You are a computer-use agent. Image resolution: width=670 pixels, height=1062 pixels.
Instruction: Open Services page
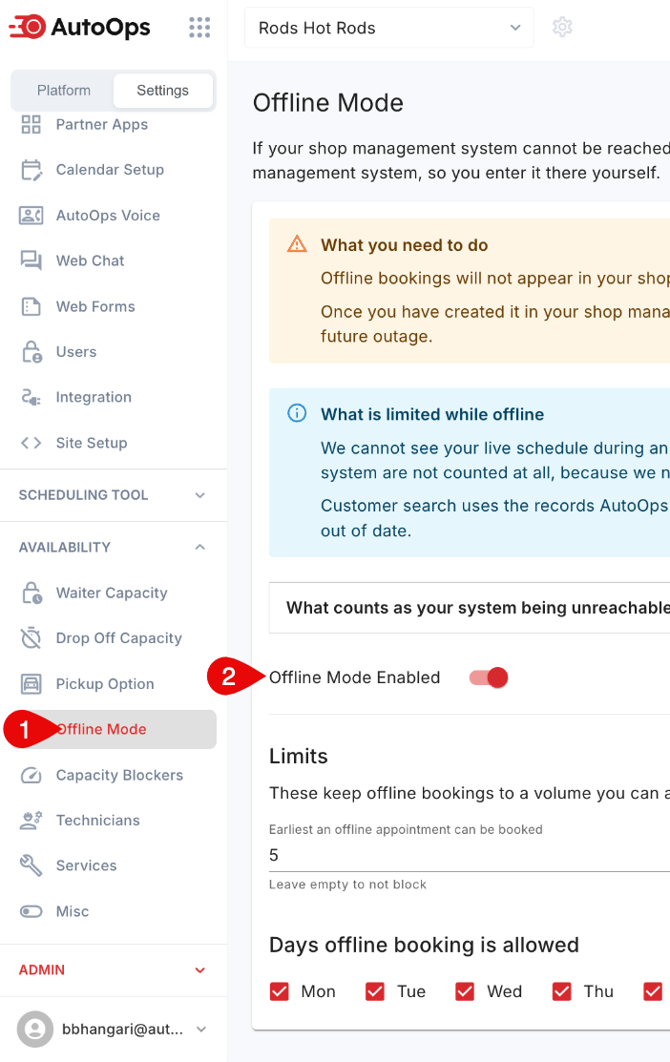86,866
